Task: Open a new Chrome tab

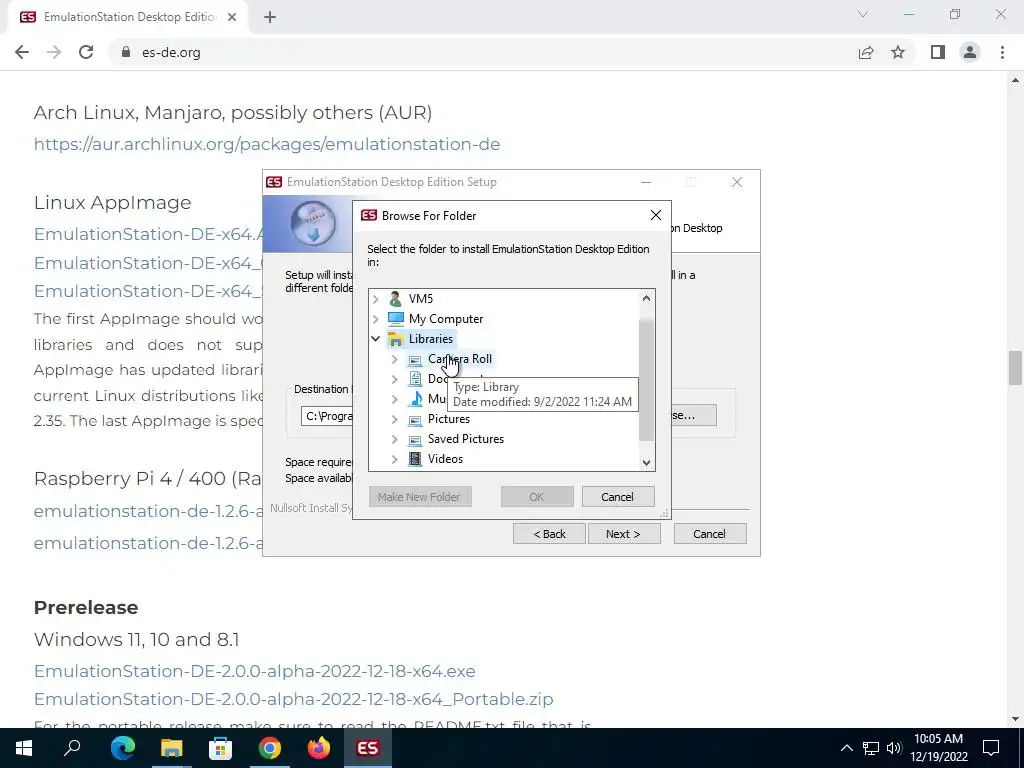Action: pyautogui.click(x=270, y=17)
